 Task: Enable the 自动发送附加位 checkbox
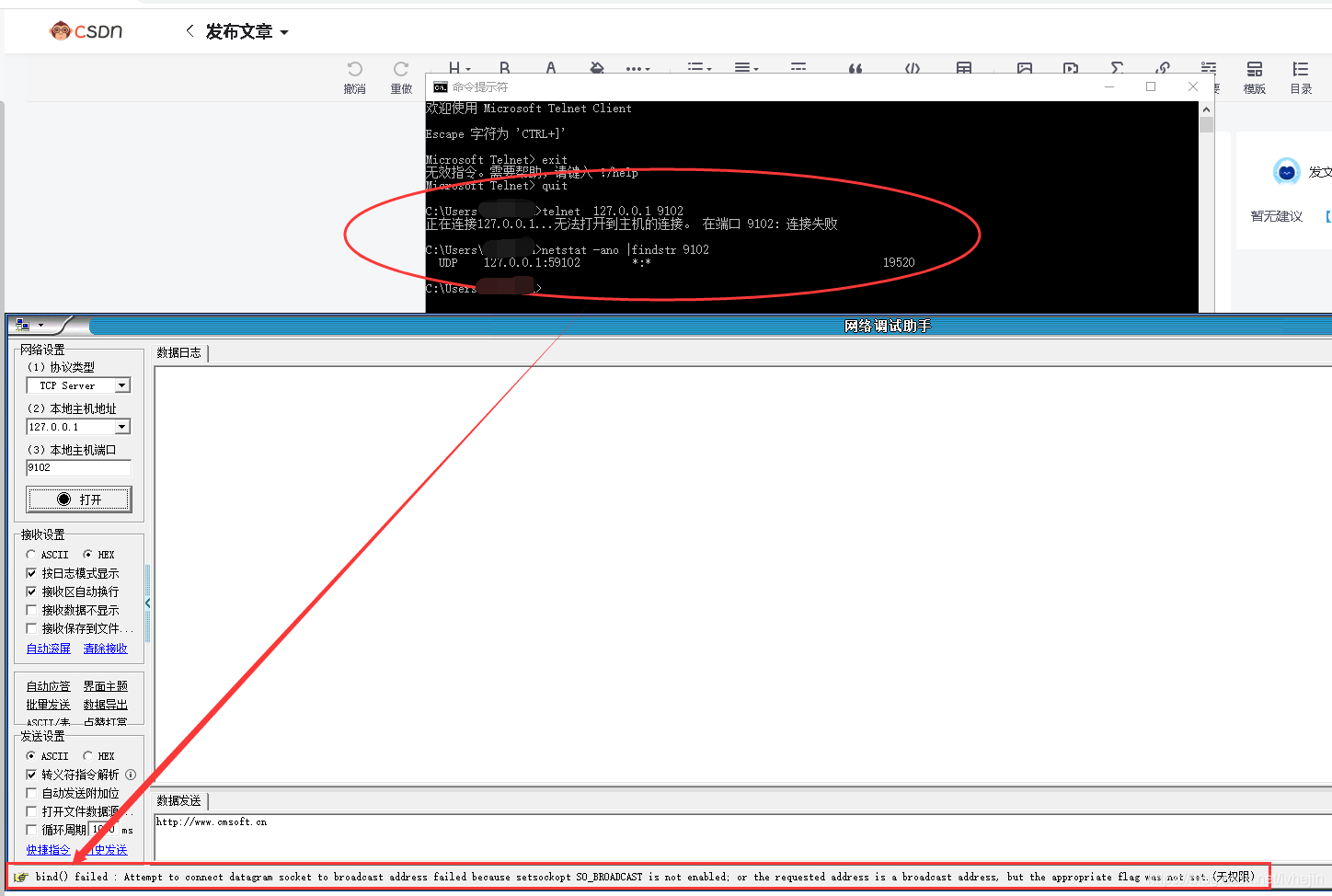31,793
